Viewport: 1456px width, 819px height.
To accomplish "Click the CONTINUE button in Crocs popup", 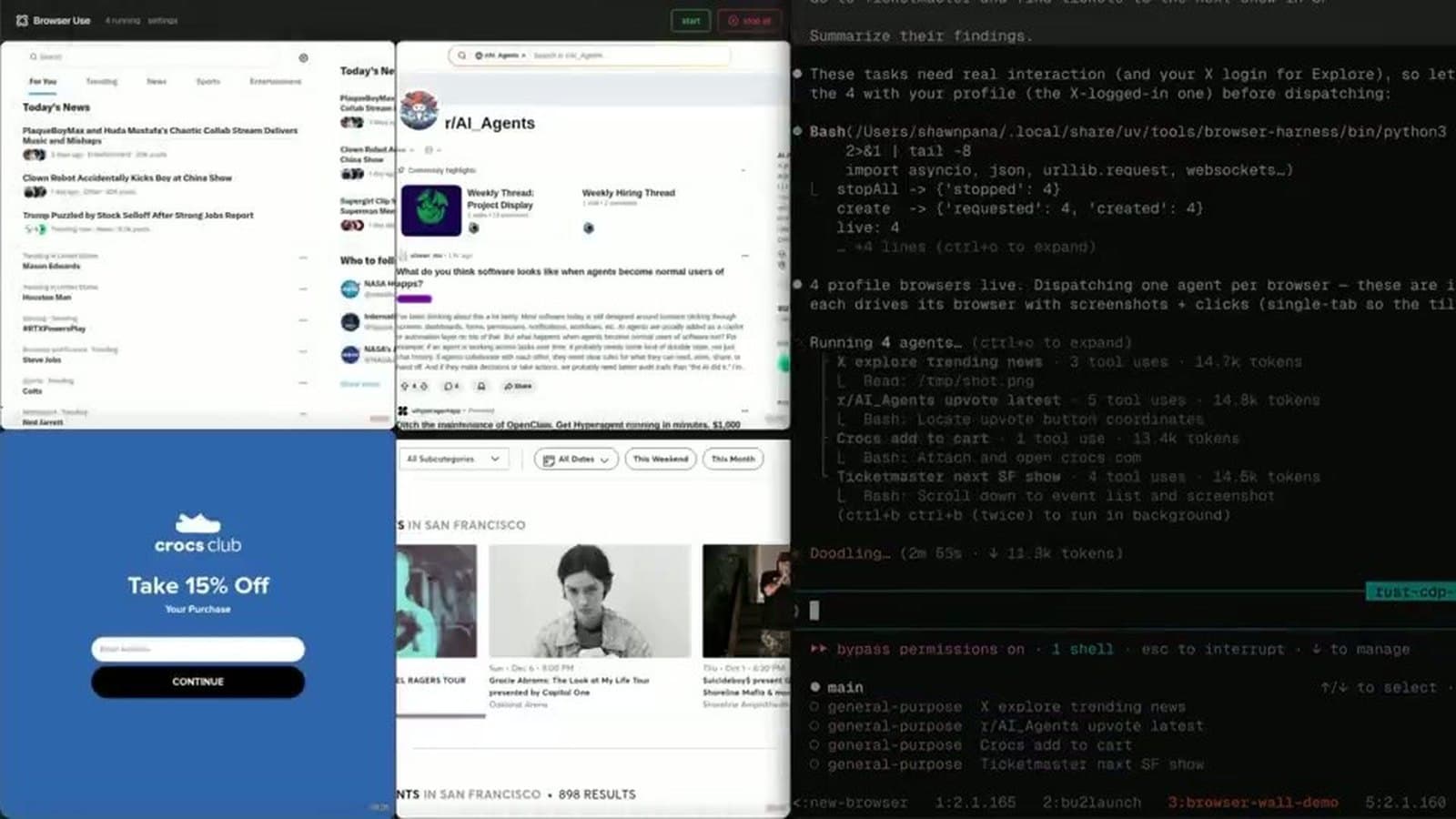I will pos(197,682).
